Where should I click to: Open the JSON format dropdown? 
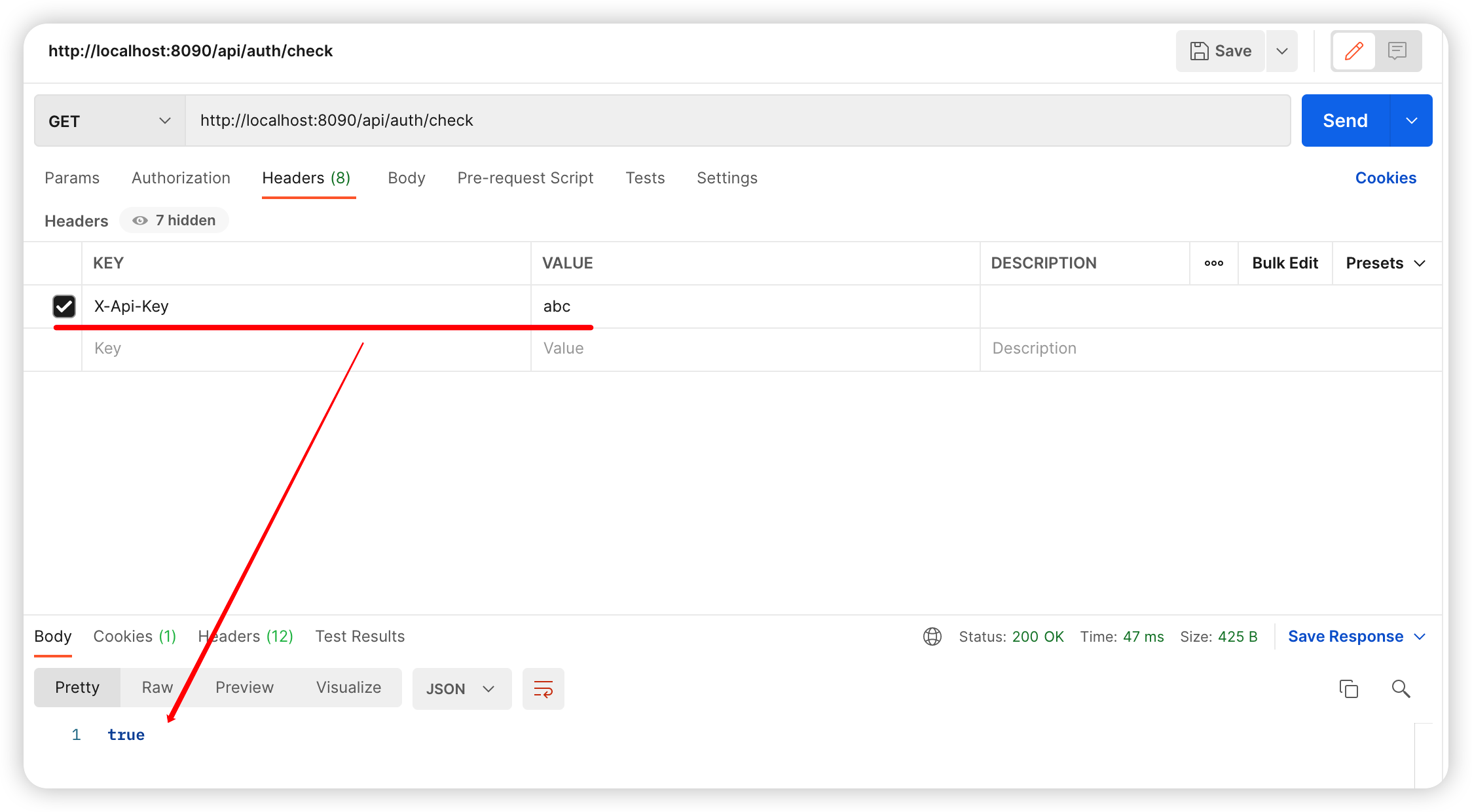pos(461,689)
